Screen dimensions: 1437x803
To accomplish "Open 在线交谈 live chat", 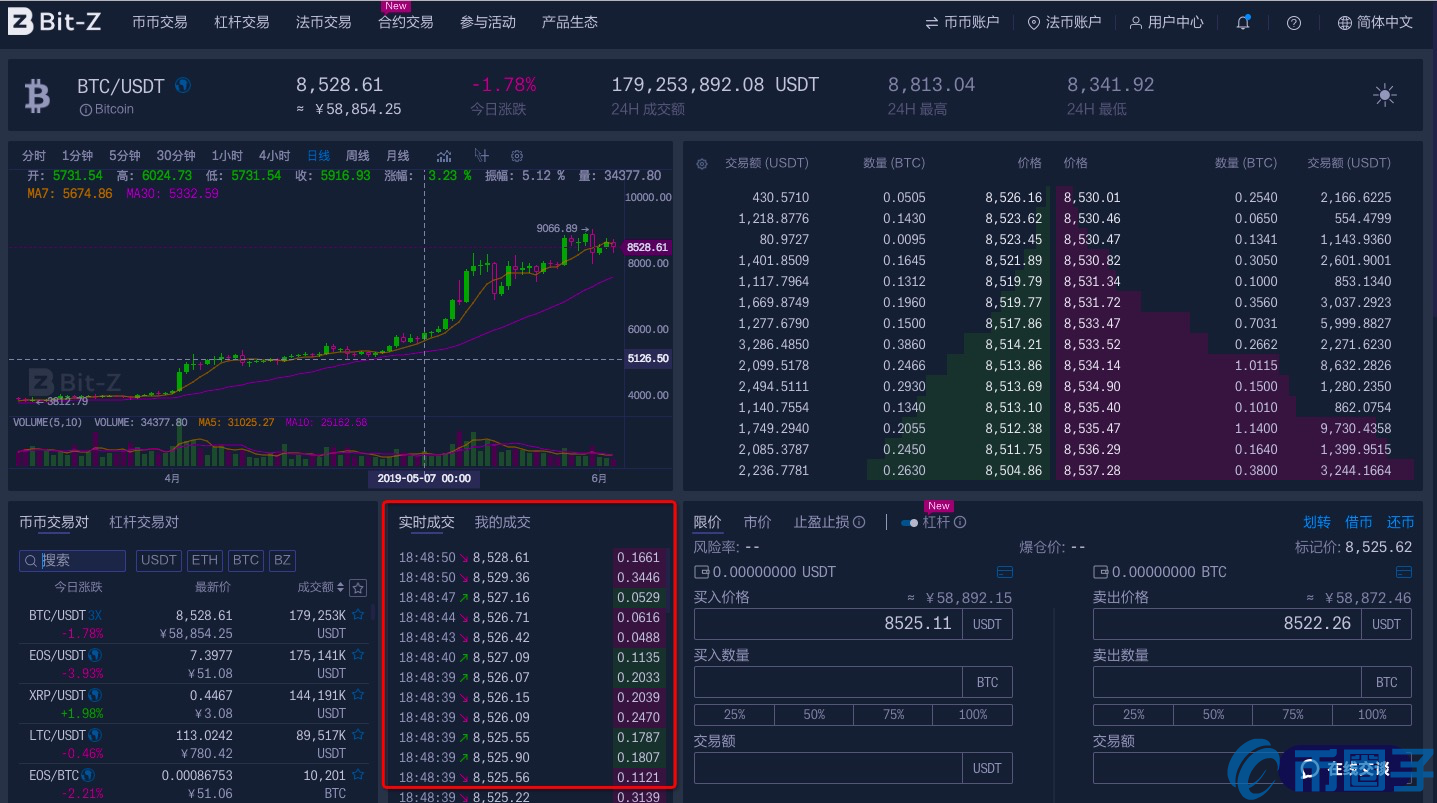I will coord(1346,769).
